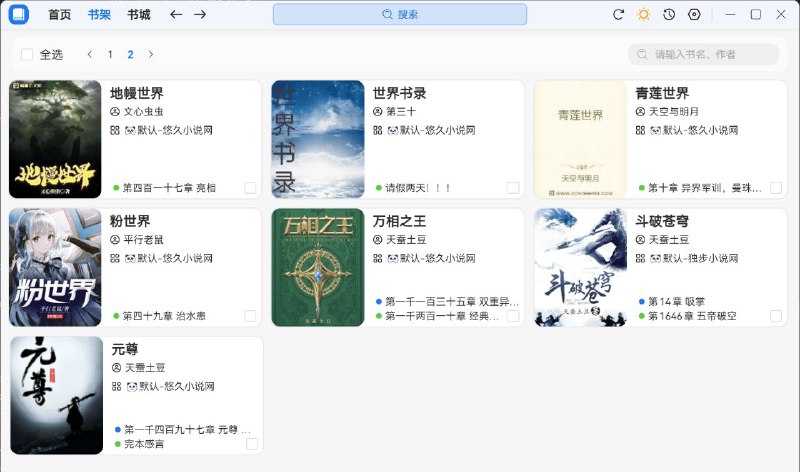Screen dimensions: 800x472
Task: Click the 斗破苍穹 book title
Action: point(662,221)
